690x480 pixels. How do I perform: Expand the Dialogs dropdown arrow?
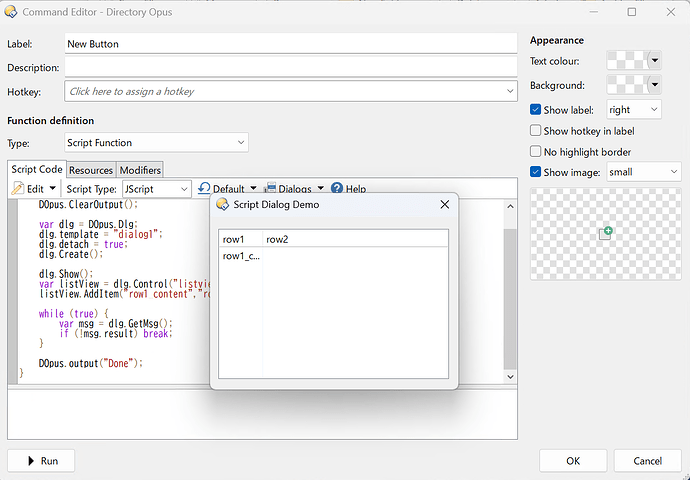321,188
